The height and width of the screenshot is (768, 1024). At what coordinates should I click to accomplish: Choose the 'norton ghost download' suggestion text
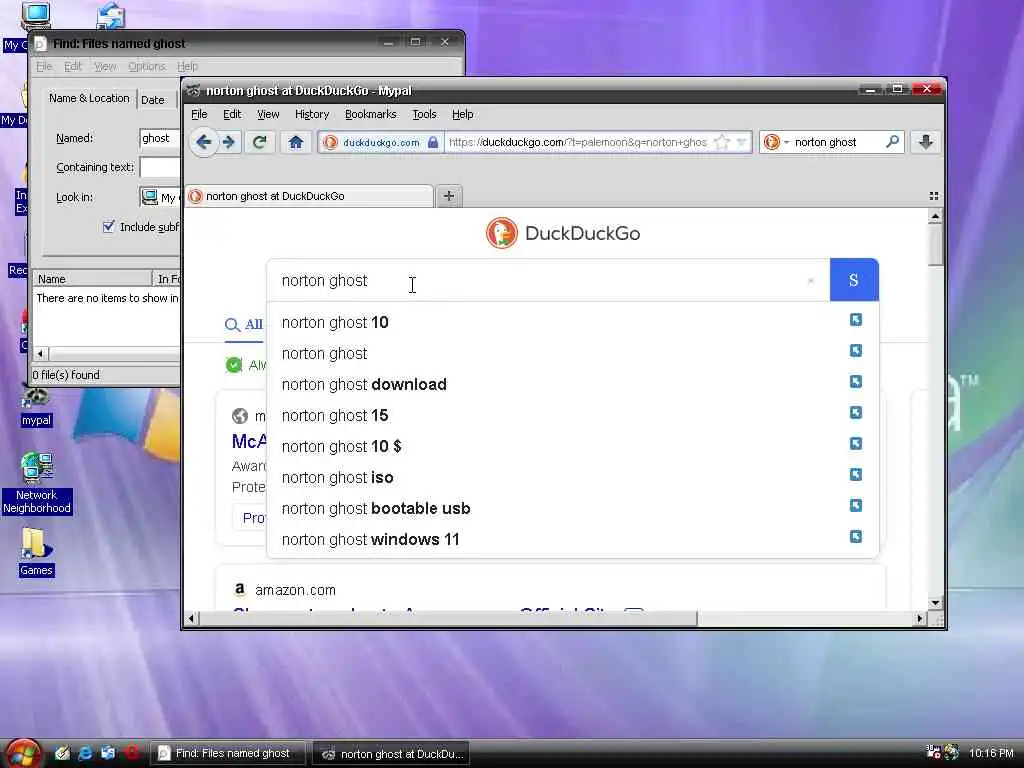364,385
